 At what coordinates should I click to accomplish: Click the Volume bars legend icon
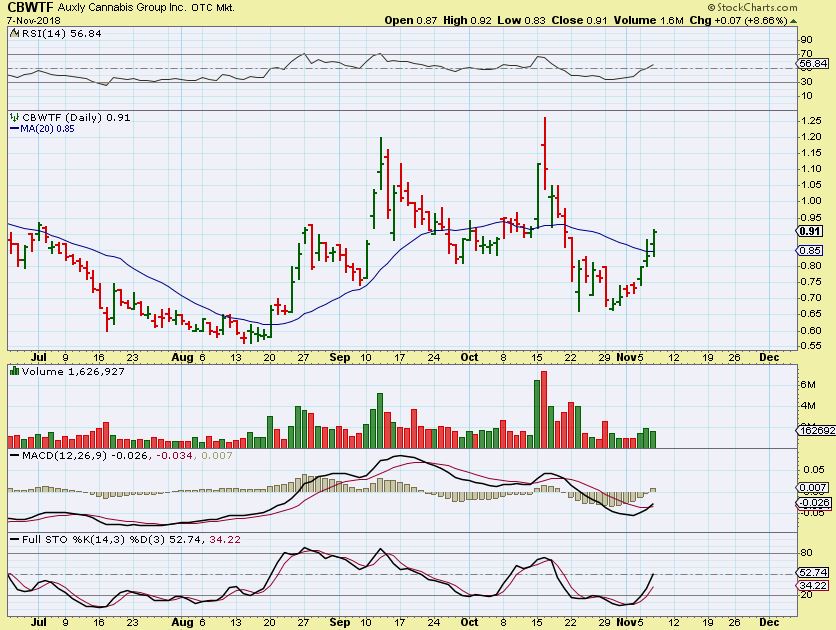pos(14,371)
